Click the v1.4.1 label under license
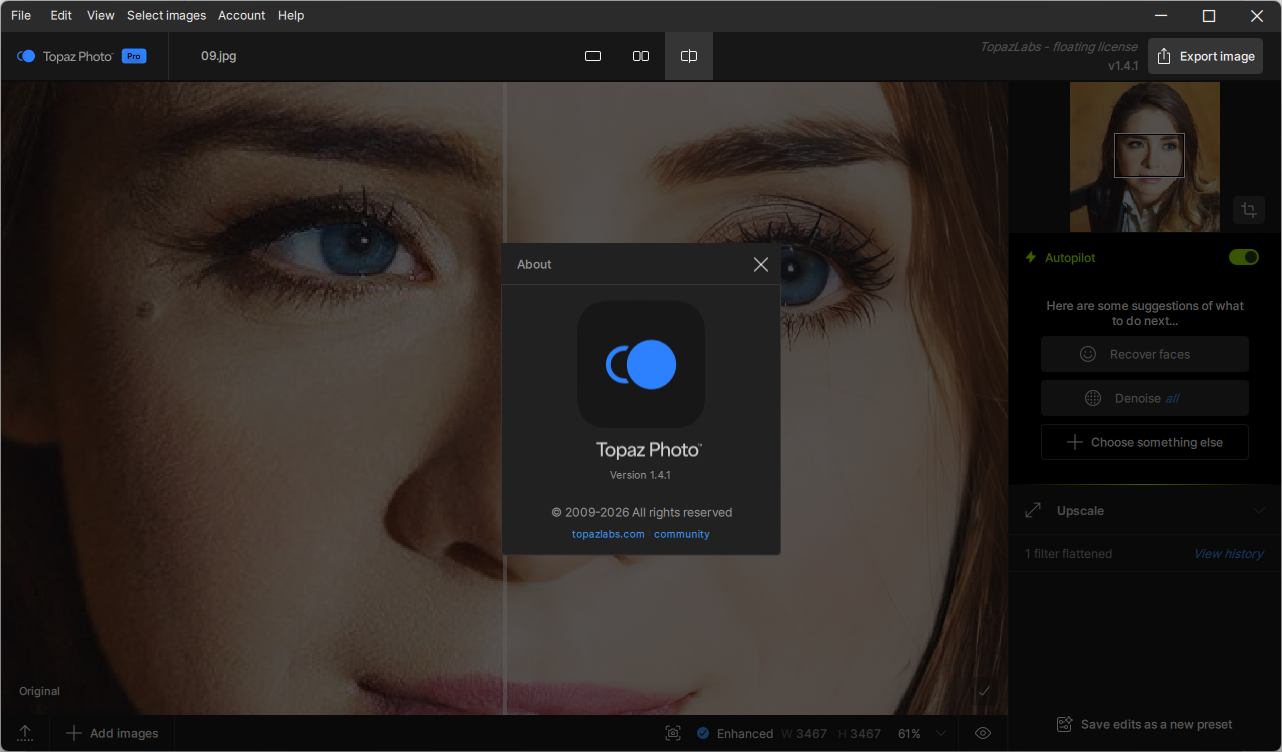 click(1123, 66)
